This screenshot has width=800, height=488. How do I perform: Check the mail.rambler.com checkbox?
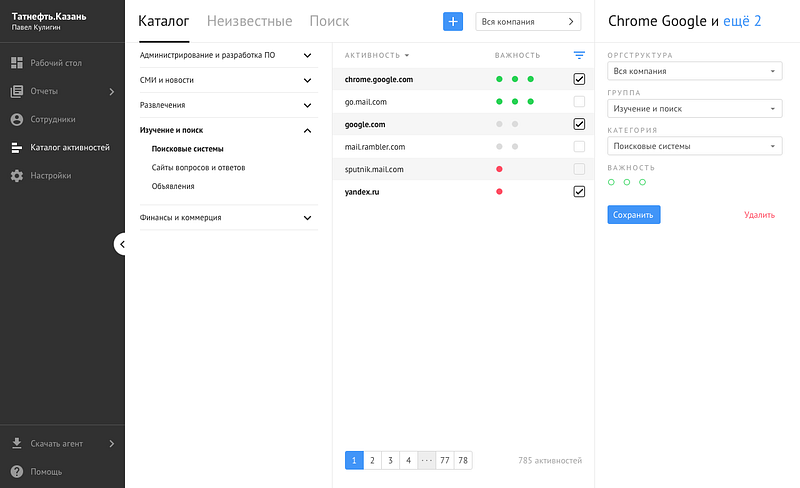[x=579, y=147]
